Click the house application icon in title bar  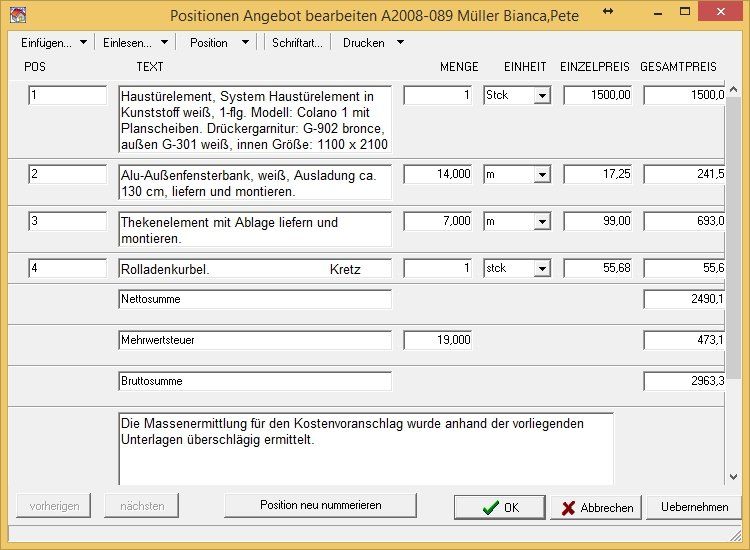click(18, 15)
